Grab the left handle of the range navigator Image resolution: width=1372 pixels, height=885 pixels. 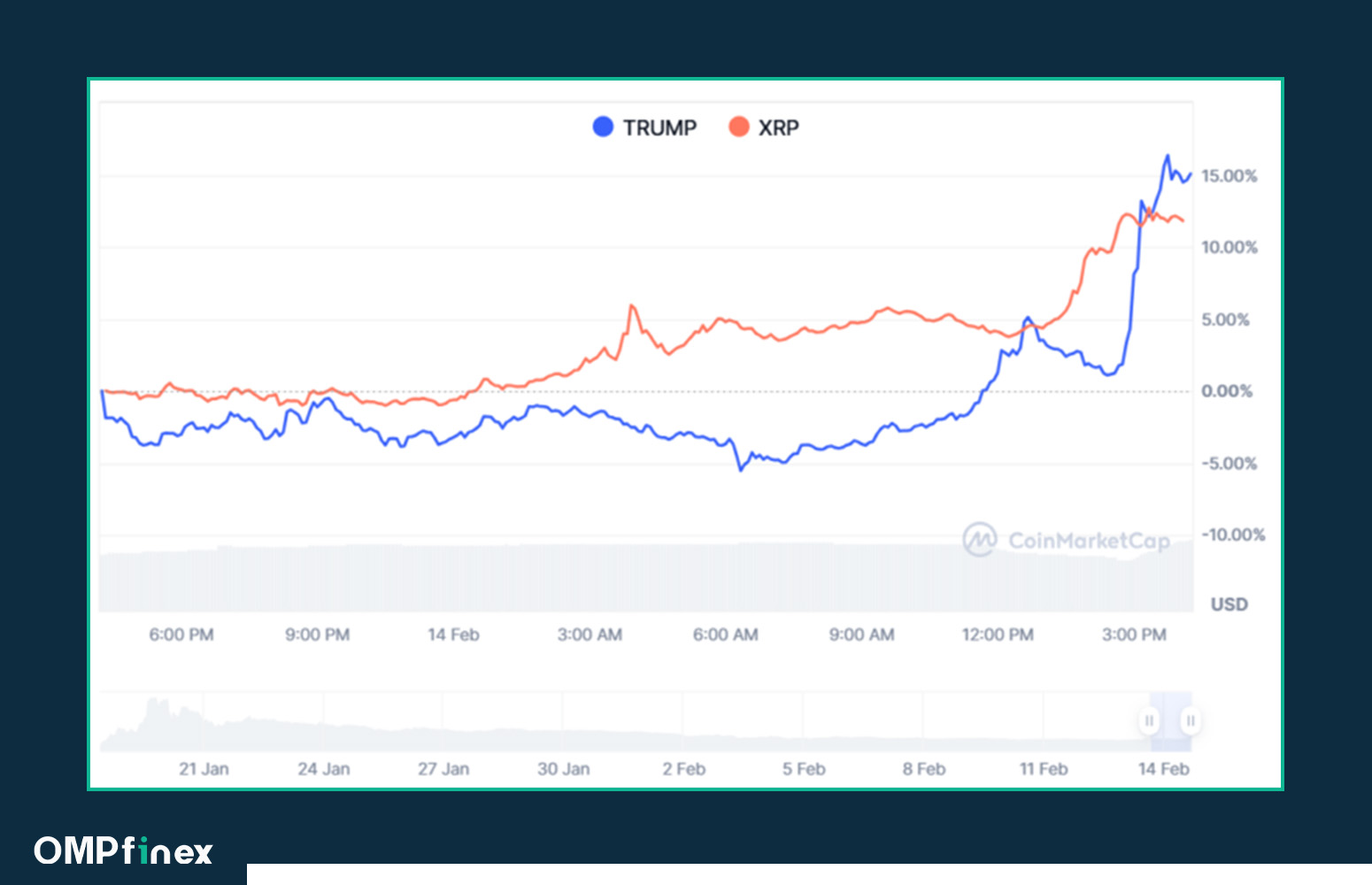(x=1149, y=720)
